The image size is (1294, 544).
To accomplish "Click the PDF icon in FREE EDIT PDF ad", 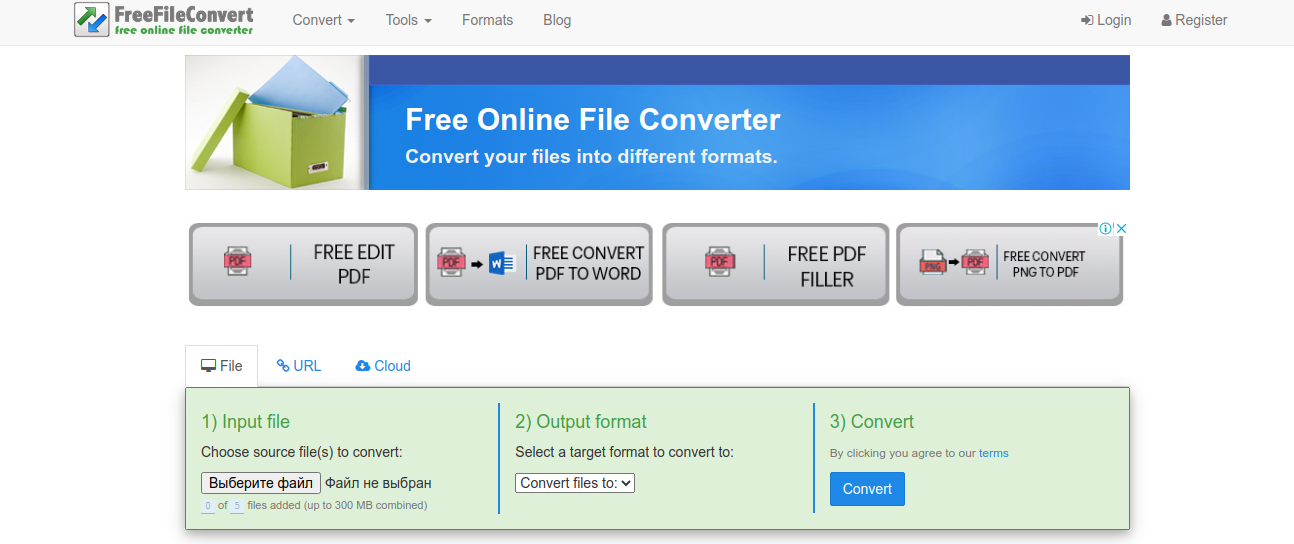I will pos(238,262).
